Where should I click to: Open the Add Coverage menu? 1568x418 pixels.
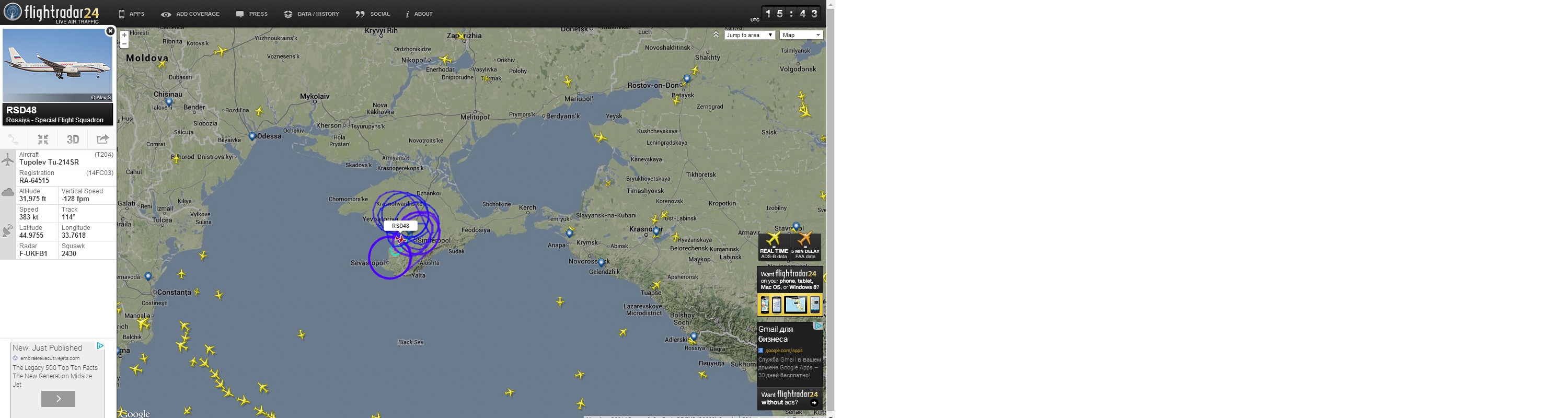[190, 14]
